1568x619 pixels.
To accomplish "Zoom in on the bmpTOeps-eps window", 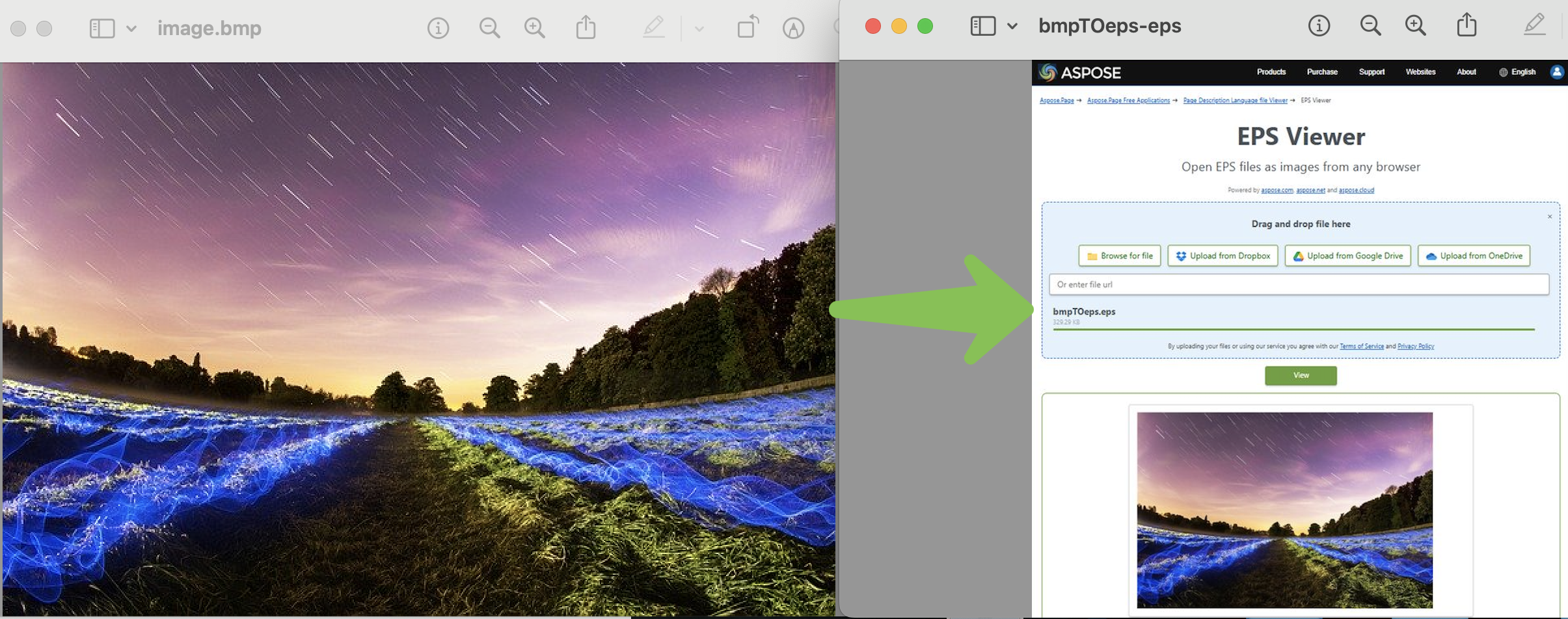I will [x=1415, y=26].
